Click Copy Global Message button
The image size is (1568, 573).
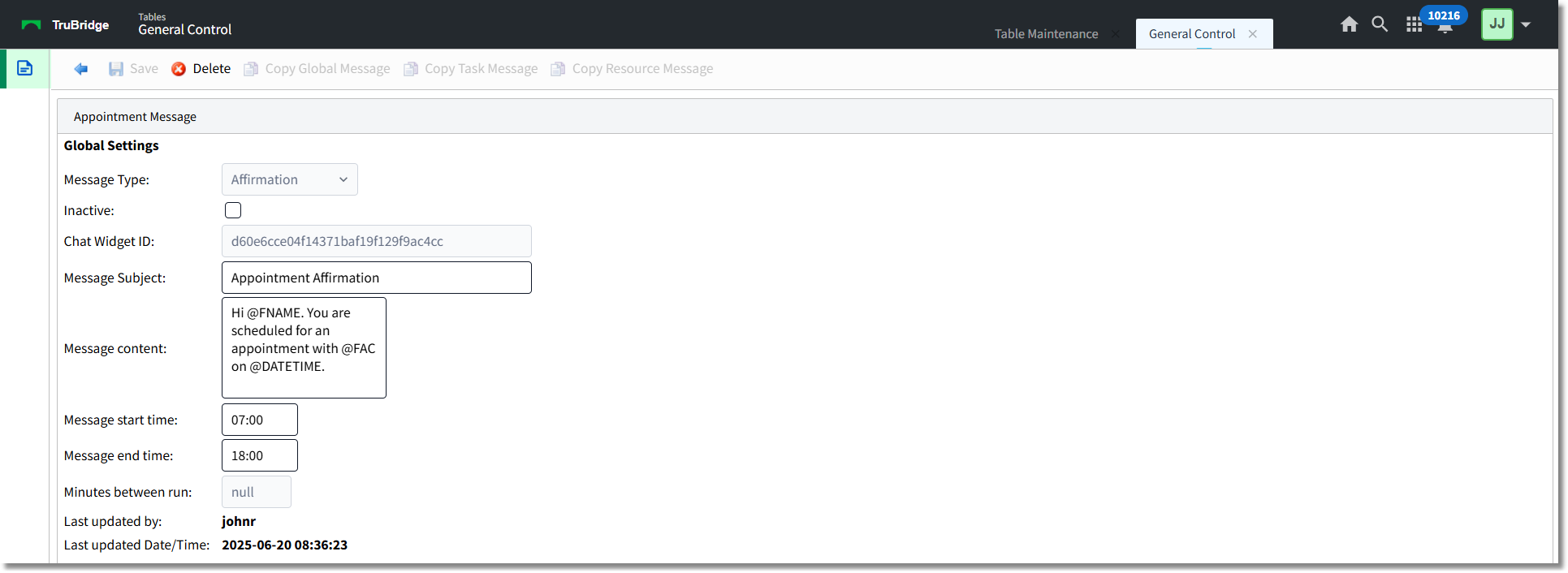pos(317,69)
